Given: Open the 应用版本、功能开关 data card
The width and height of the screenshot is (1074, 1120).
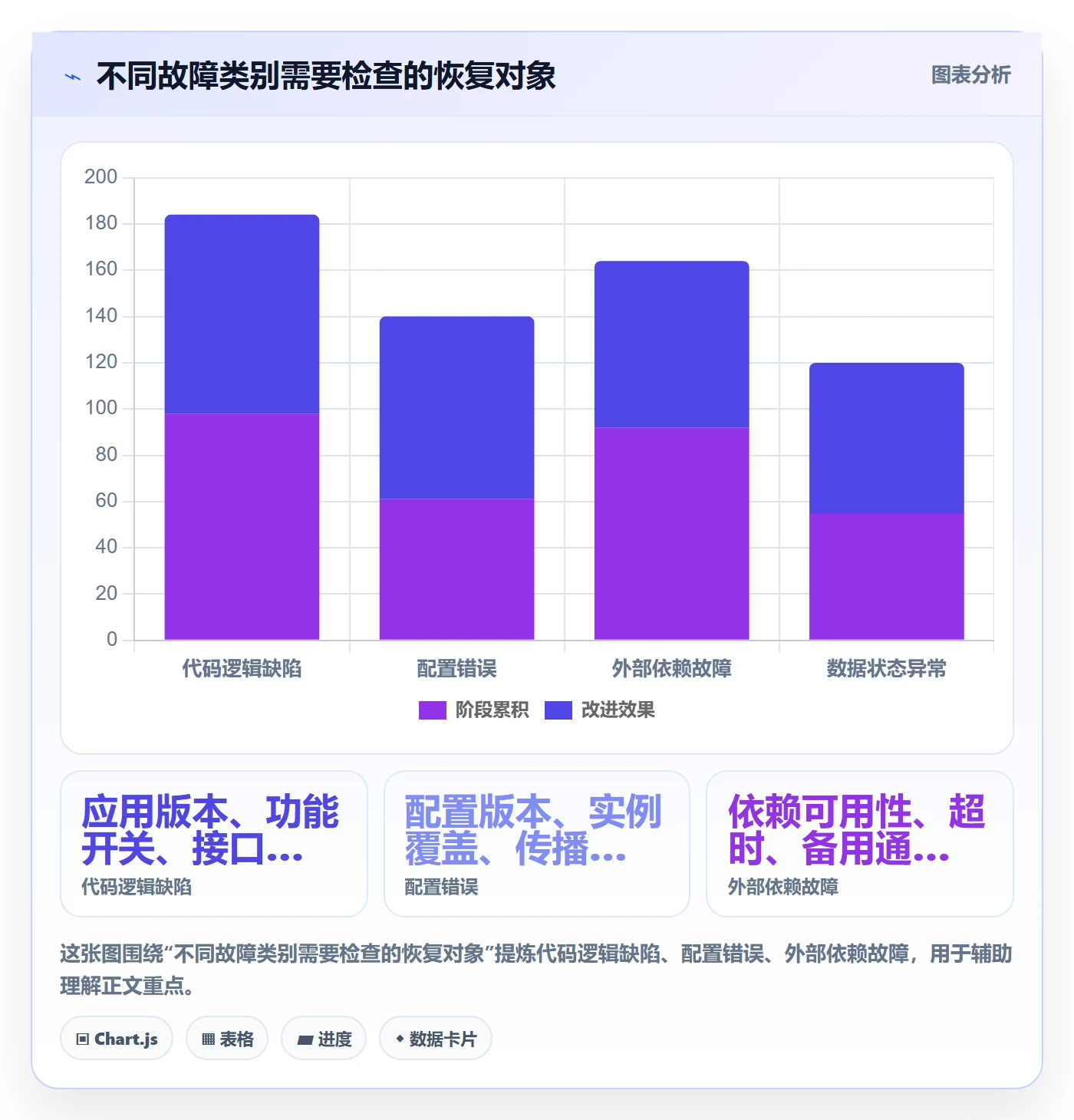Looking at the screenshot, I should click(x=214, y=844).
